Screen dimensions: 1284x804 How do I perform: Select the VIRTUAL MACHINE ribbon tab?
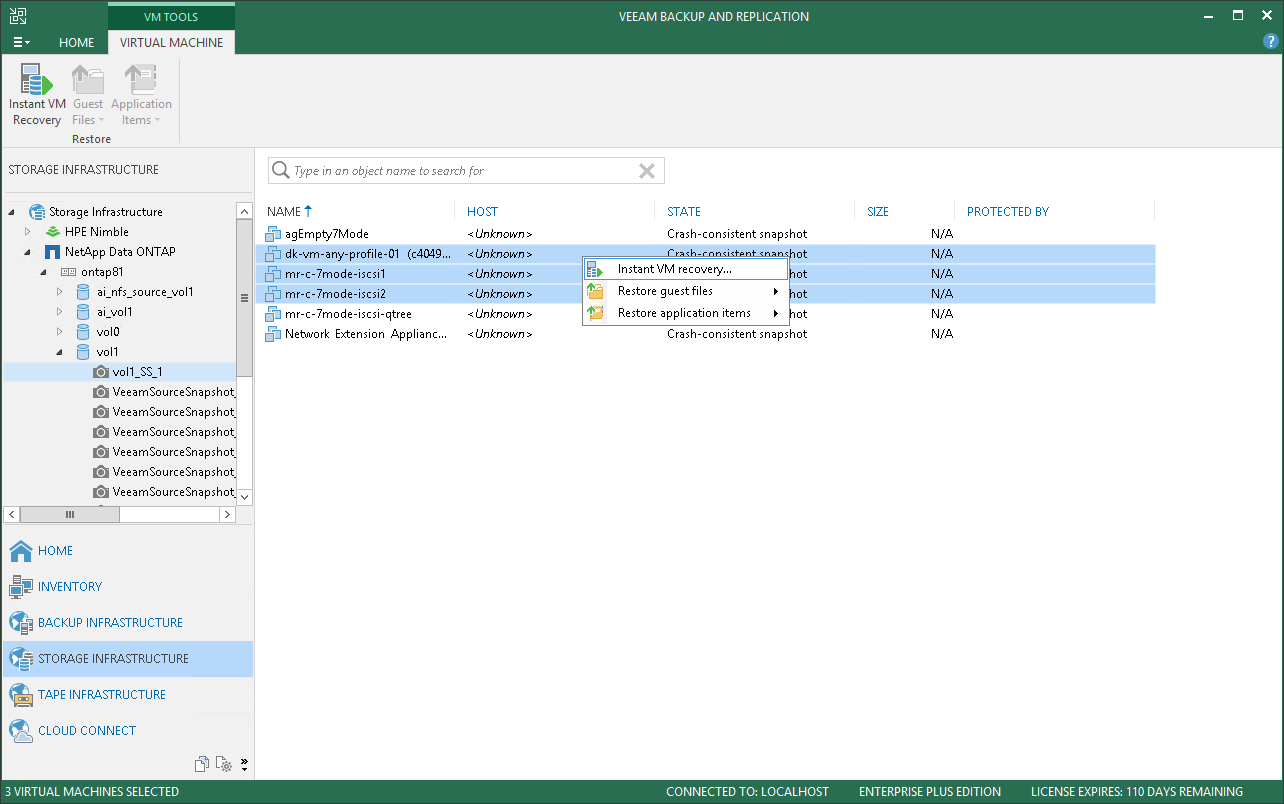click(172, 43)
